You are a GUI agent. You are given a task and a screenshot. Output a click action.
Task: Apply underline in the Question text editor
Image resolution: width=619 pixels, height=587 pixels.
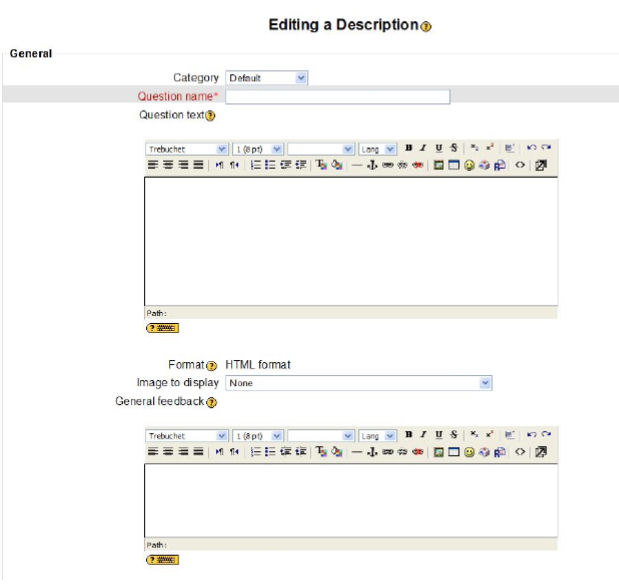pos(438,148)
